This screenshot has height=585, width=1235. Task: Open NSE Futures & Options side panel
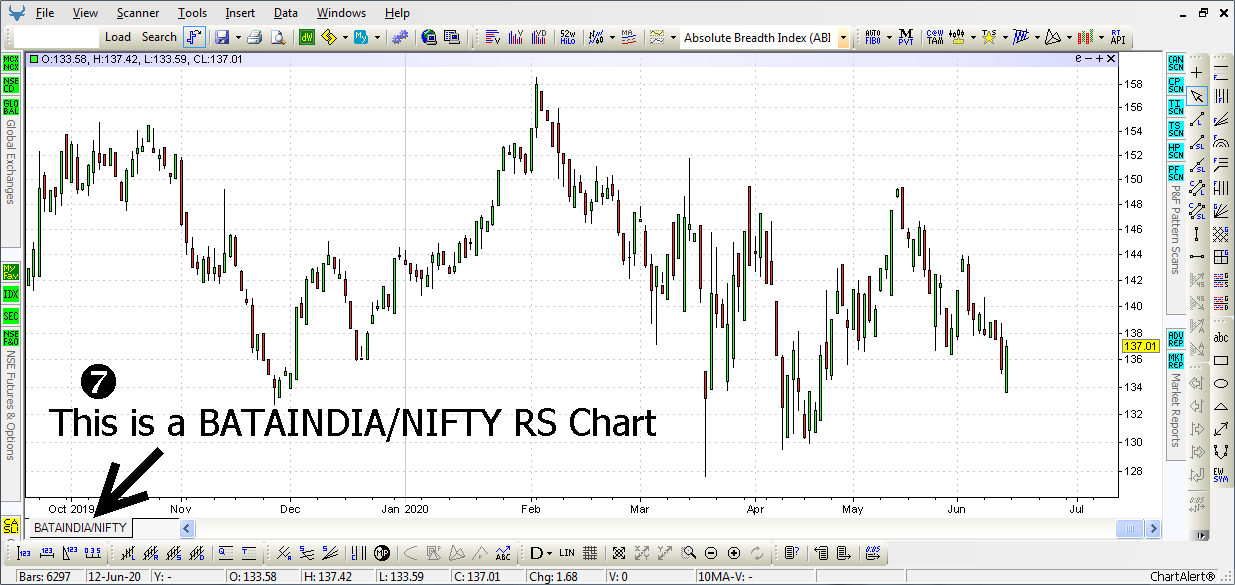[x=11, y=404]
